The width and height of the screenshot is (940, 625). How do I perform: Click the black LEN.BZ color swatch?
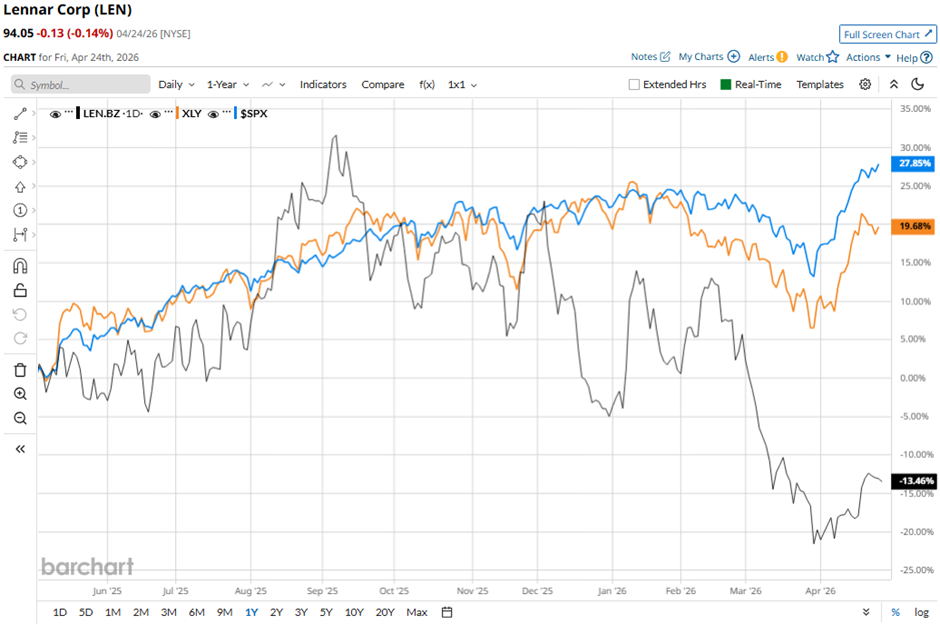(x=78, y=113)
